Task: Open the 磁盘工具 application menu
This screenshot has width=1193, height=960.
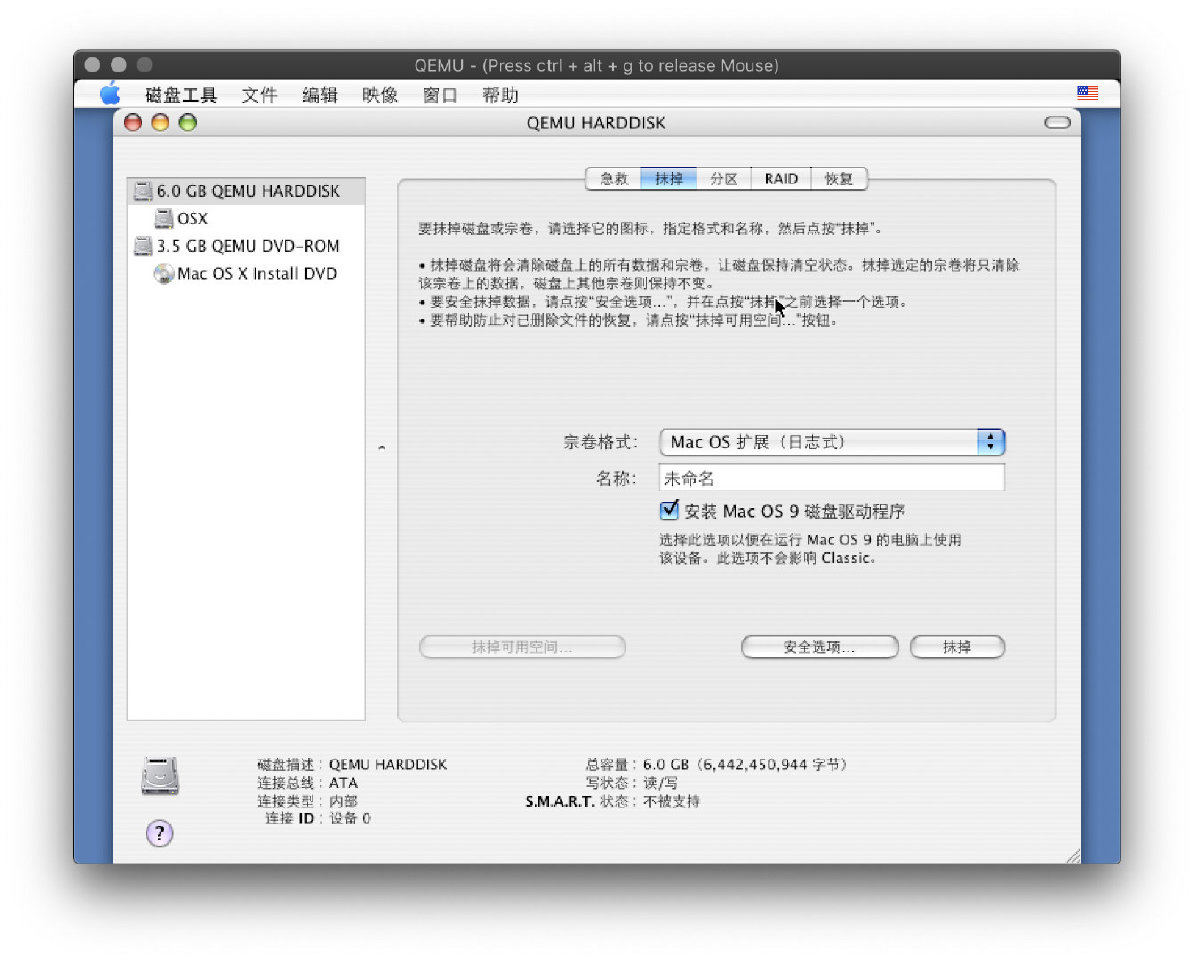Action: point(181,95)
